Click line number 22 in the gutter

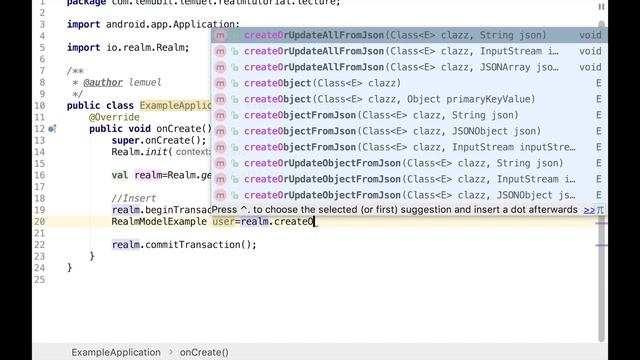coord(40,245)
